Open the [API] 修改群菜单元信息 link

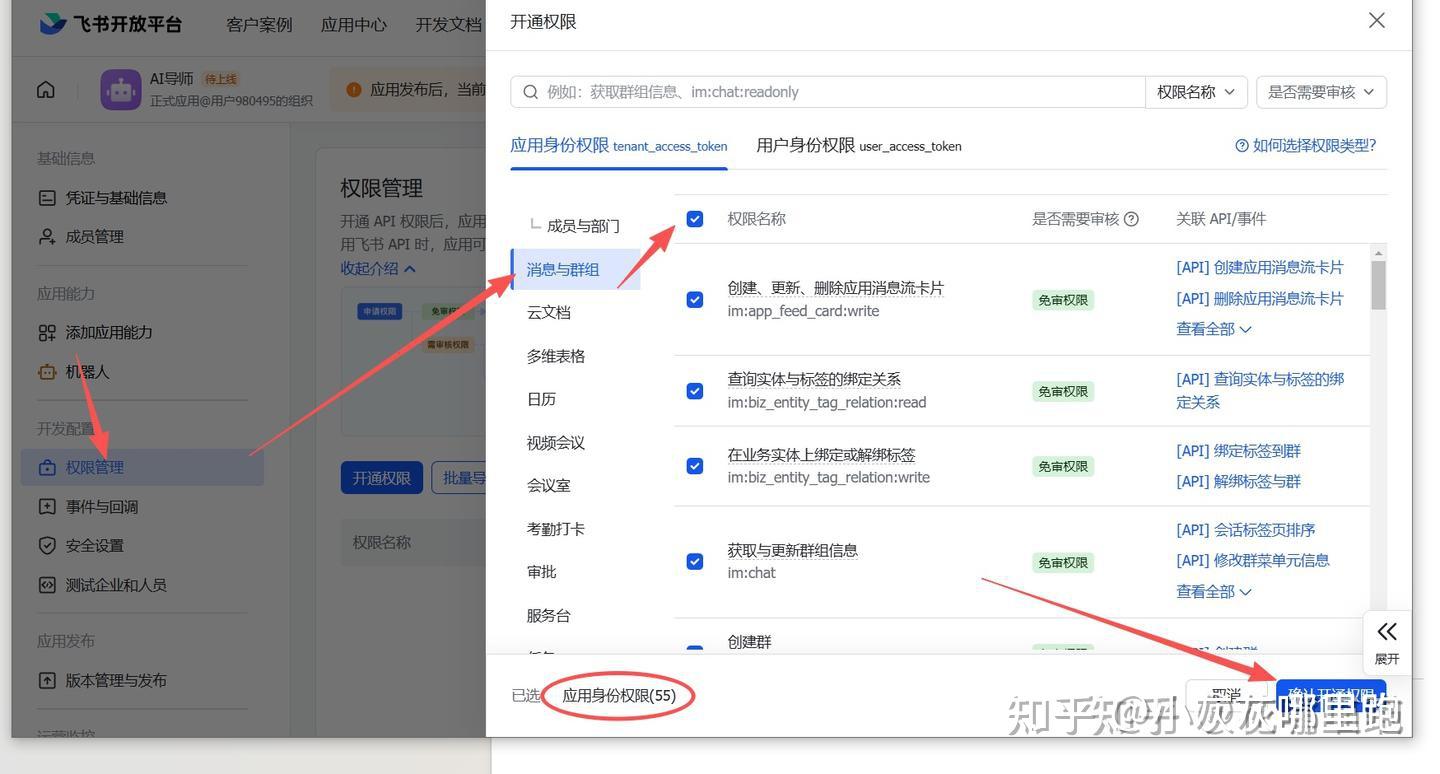(x=1253, y=560)
